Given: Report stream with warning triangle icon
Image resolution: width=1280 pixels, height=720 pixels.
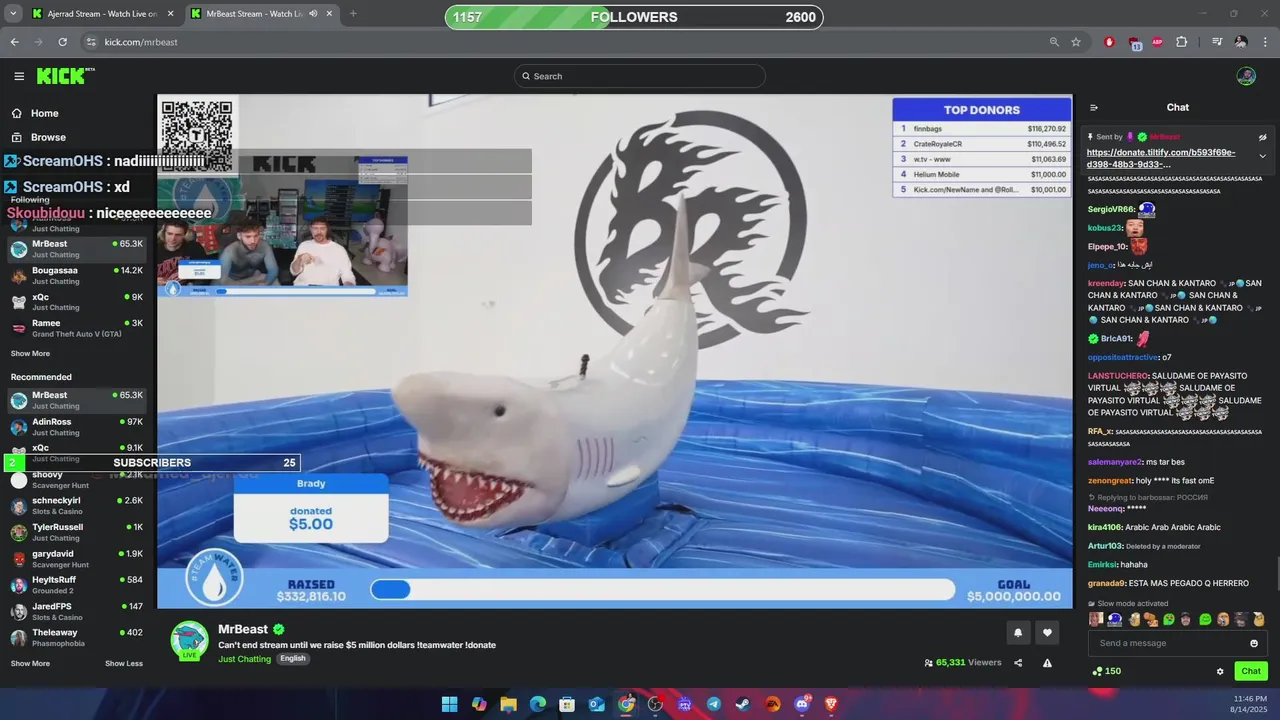Looking at the screenshot, I should point(1047,663).
